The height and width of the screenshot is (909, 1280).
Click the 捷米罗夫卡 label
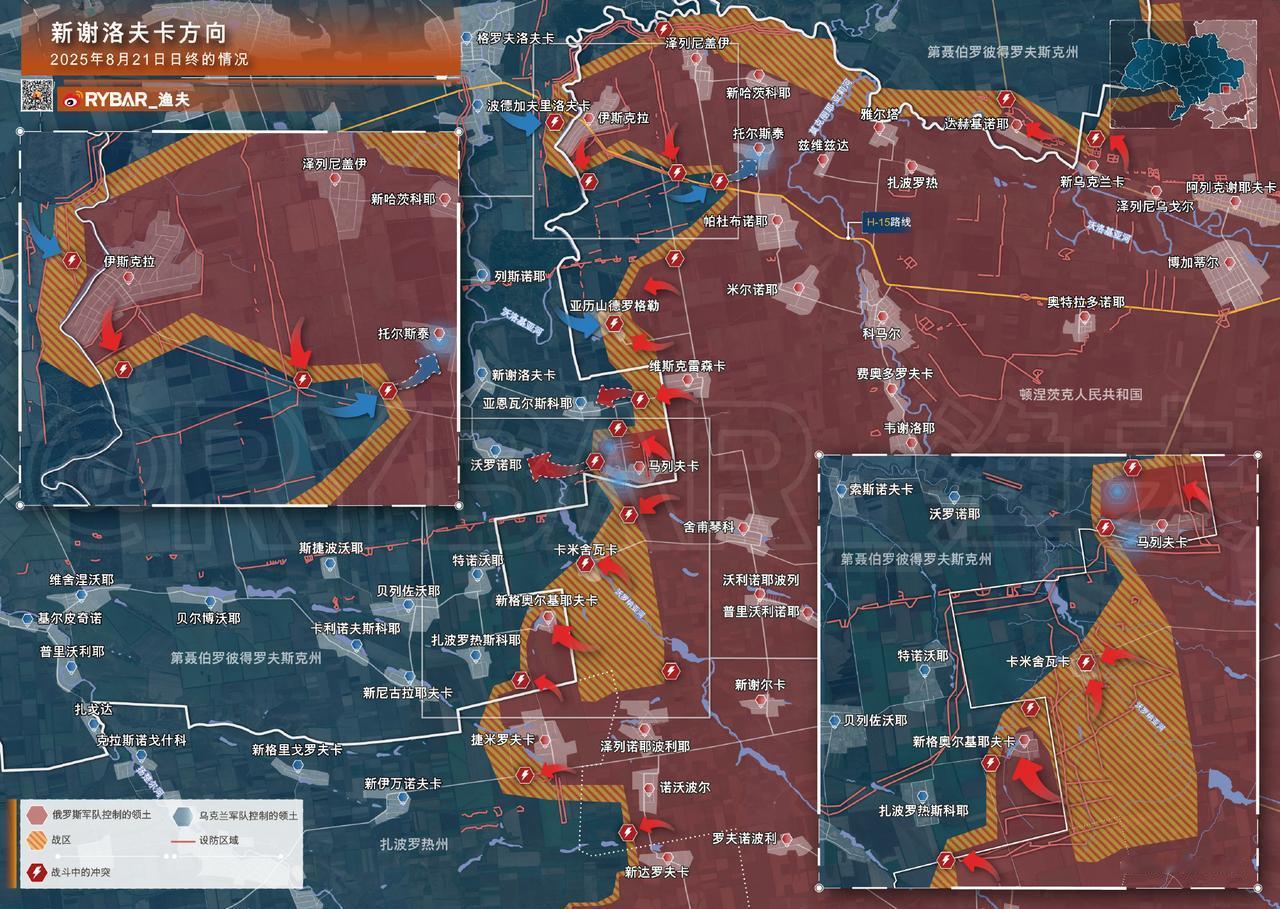tap(502, 741)
